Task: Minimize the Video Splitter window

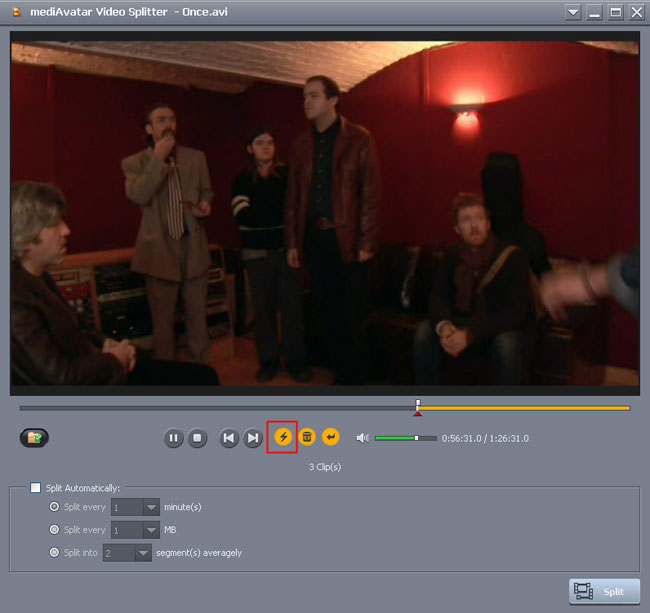Action: [x=594, y=12]
